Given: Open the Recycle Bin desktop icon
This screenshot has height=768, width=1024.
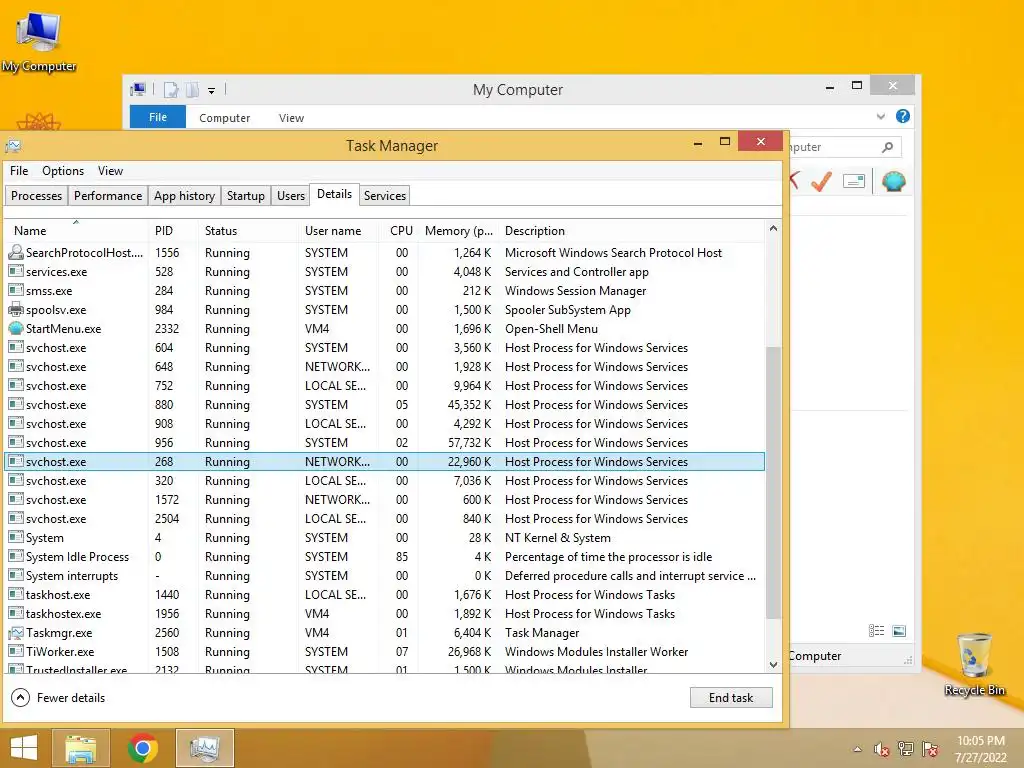Looking at the screenshot, I should [974, 664].
